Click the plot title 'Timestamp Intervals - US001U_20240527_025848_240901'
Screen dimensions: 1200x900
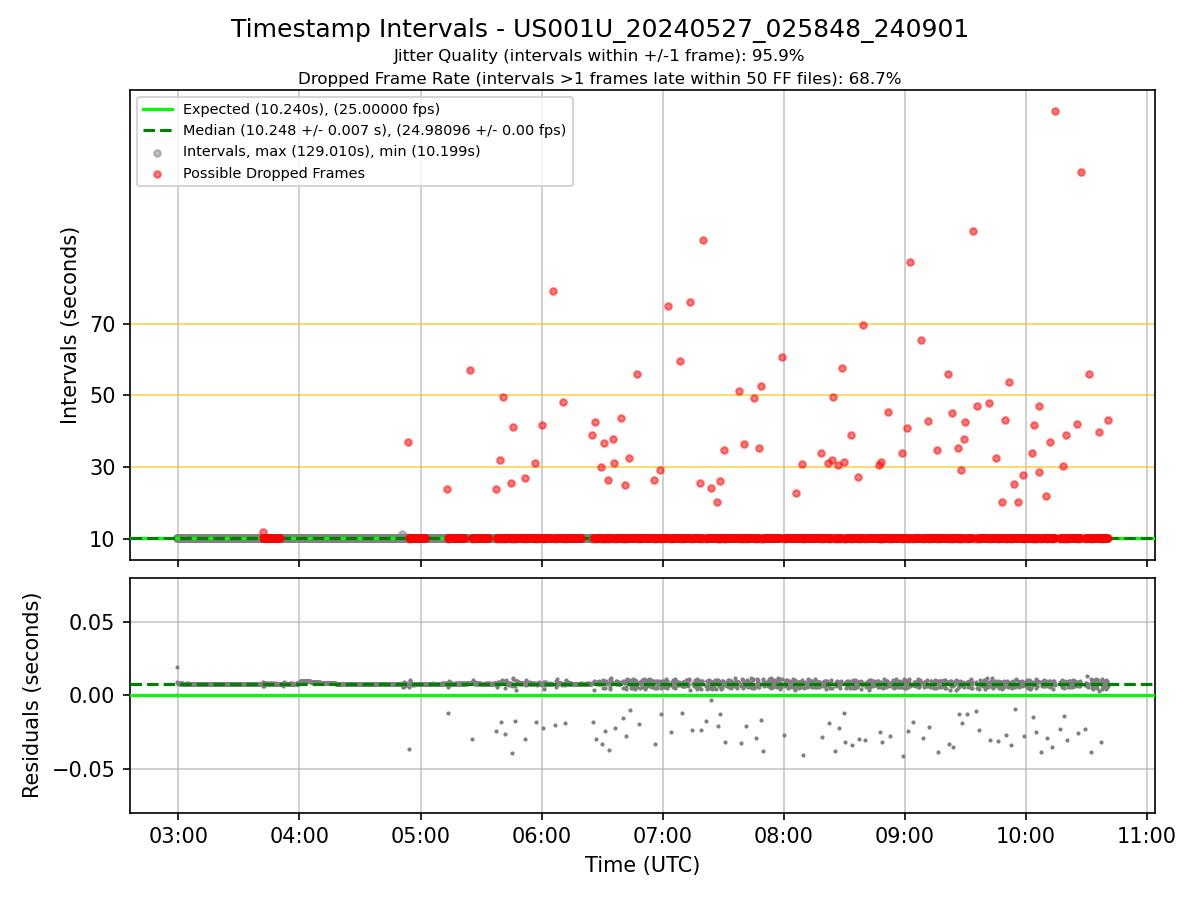[x=600, y=29]
